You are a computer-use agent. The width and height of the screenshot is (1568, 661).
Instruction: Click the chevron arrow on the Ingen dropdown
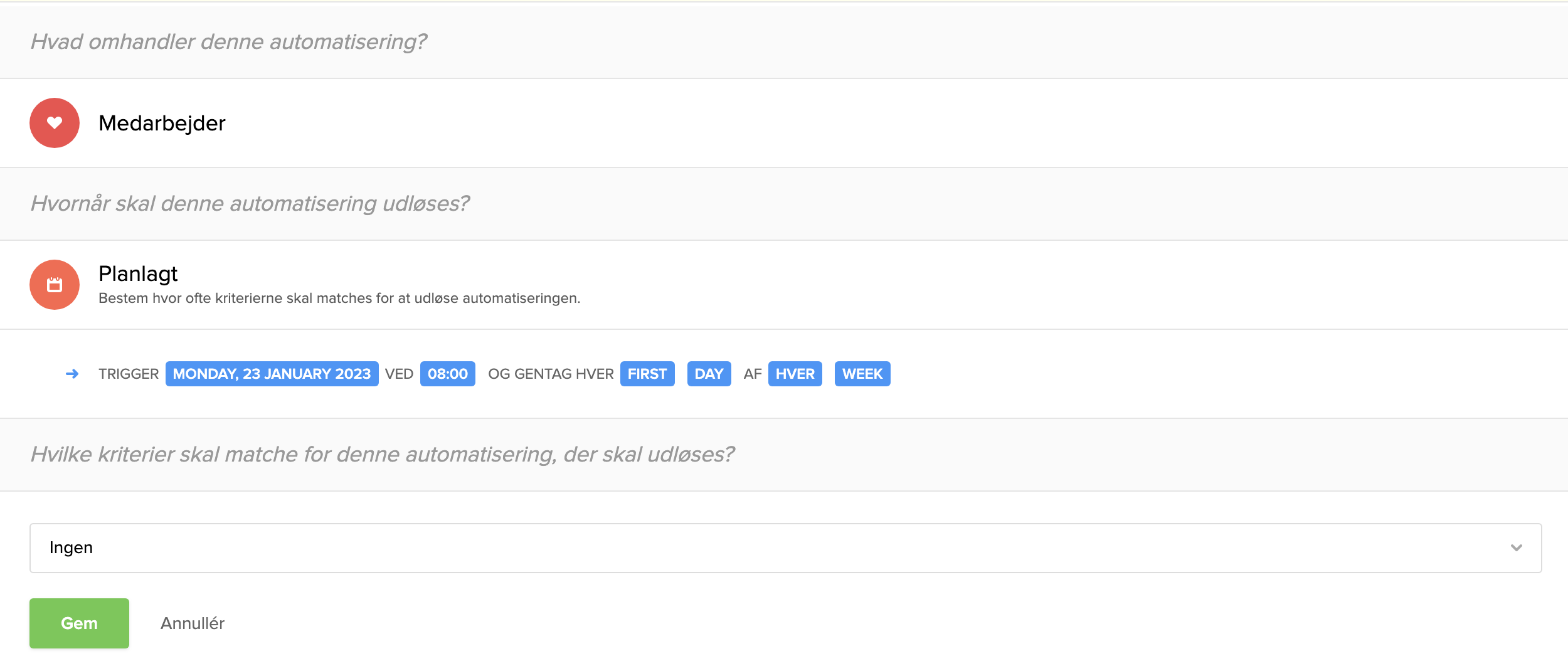coord(1516,548)
